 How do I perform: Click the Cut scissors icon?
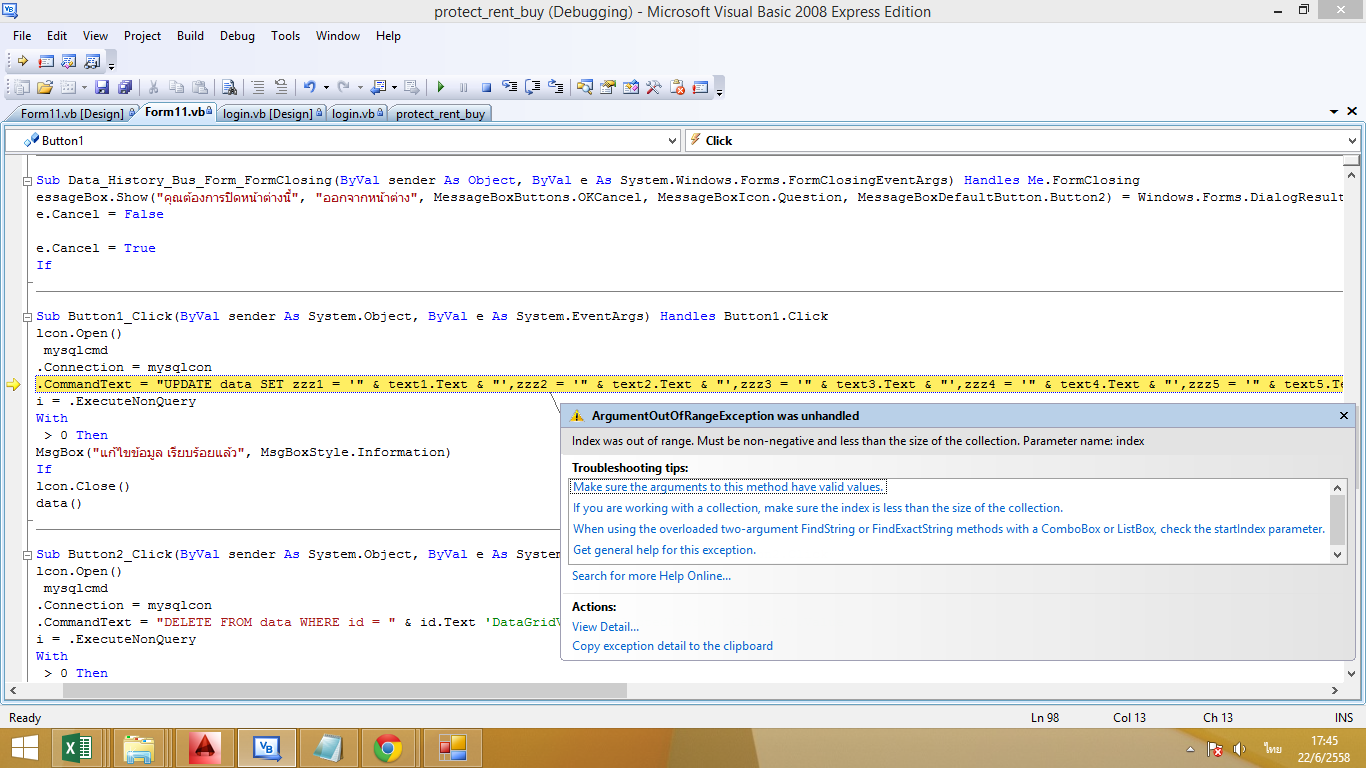pyautogui.click(x=154, y=88)
